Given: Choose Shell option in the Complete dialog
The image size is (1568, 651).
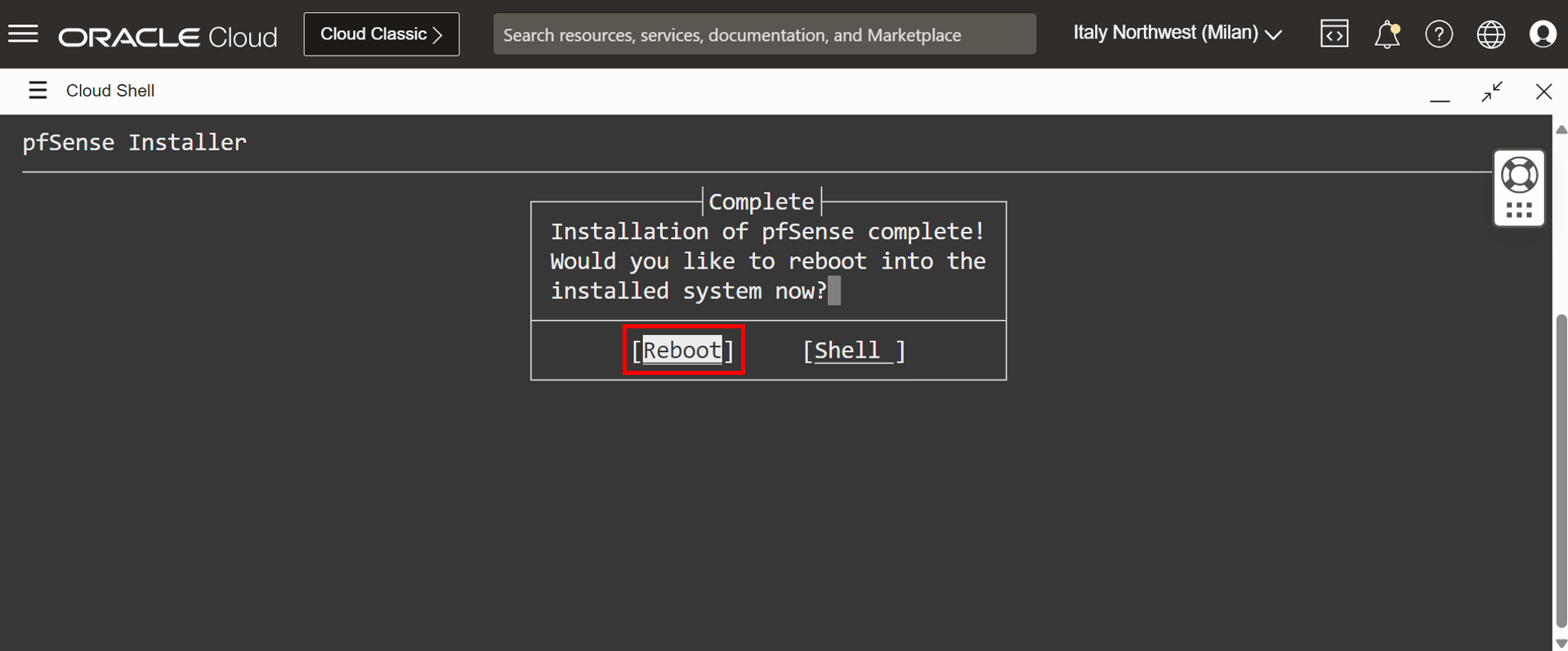Looking at the screenshot, I should coord(854,350).
